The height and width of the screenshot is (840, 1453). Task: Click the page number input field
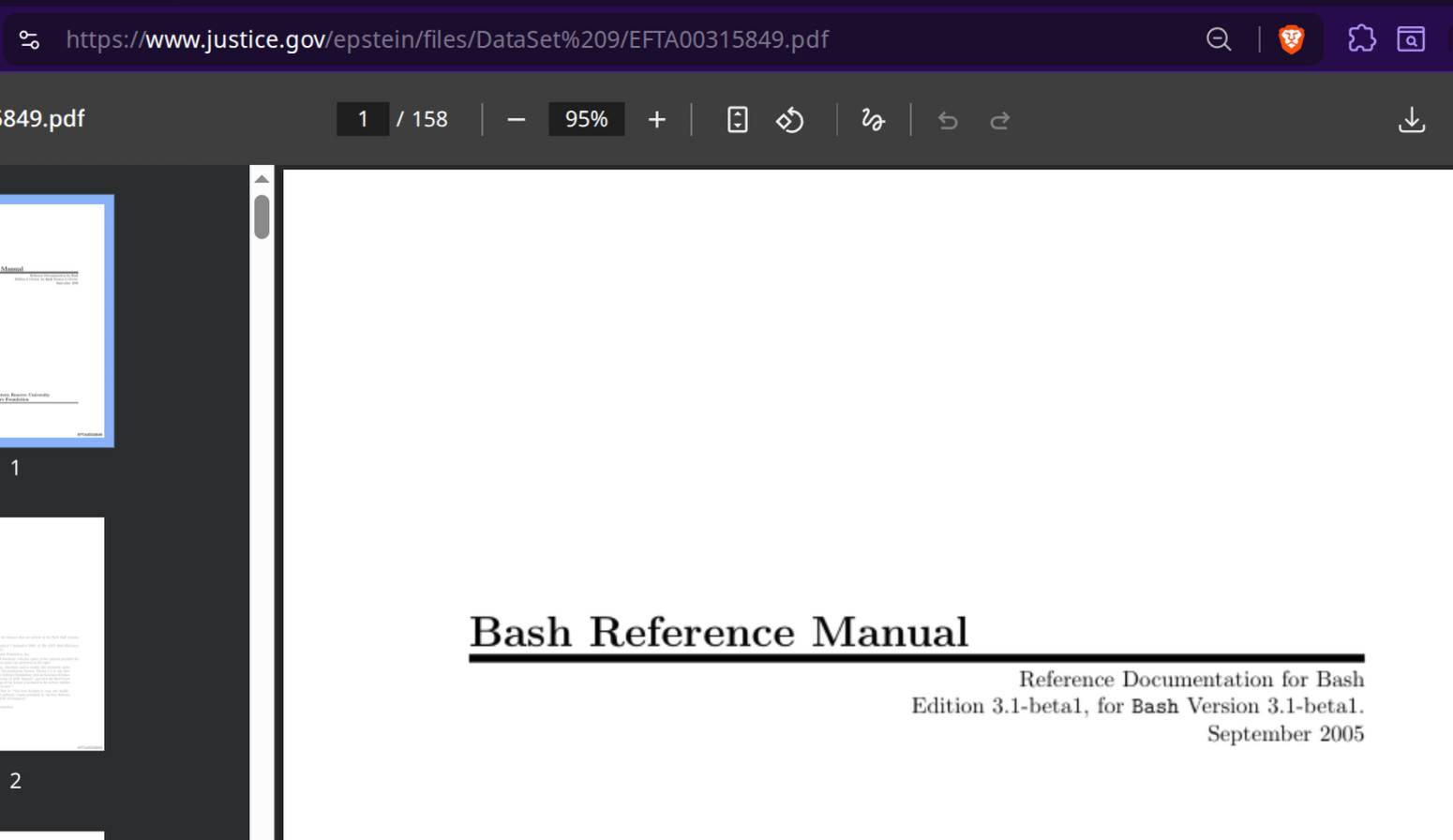363,120
